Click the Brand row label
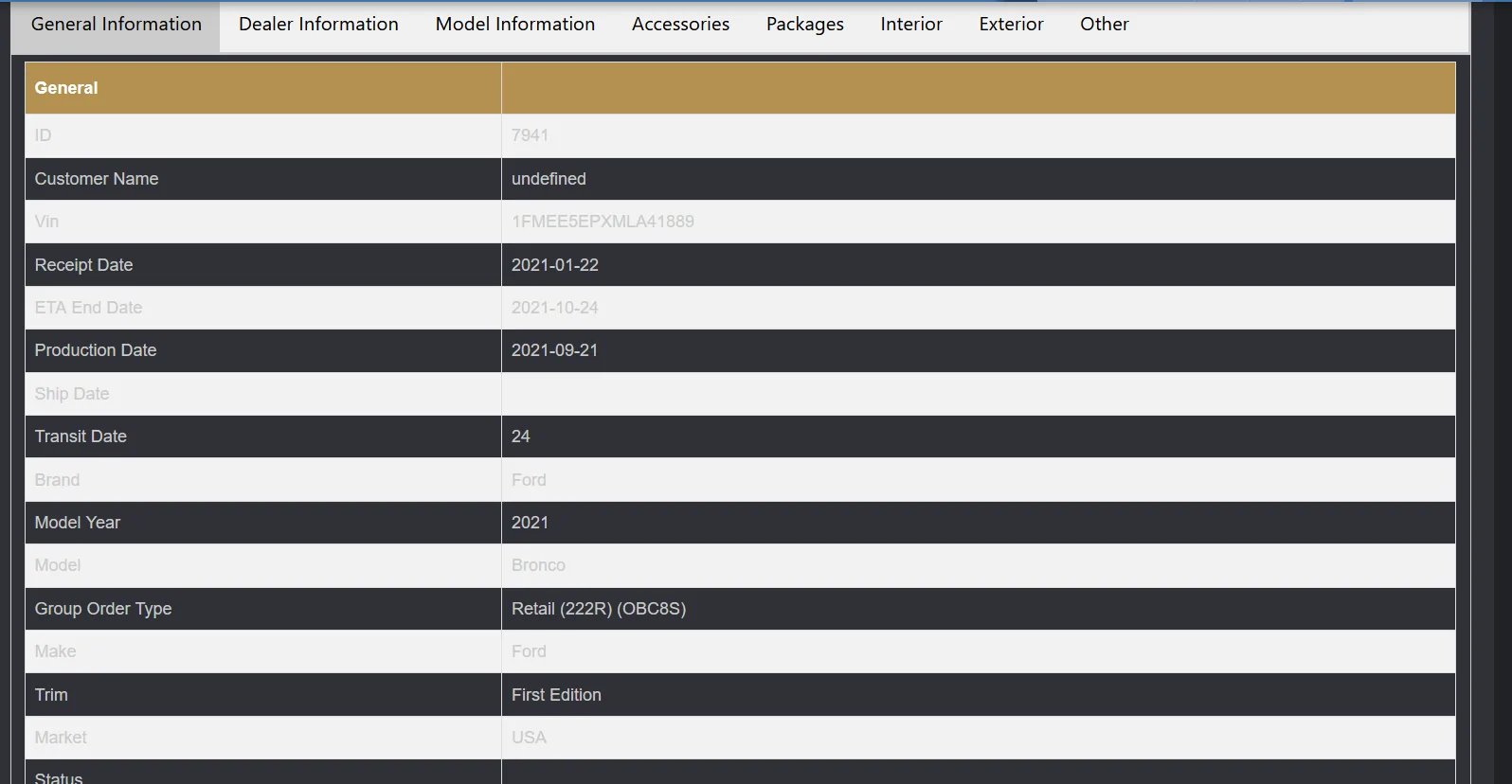This screenshot has height=784, width=1512. [57, 480]
